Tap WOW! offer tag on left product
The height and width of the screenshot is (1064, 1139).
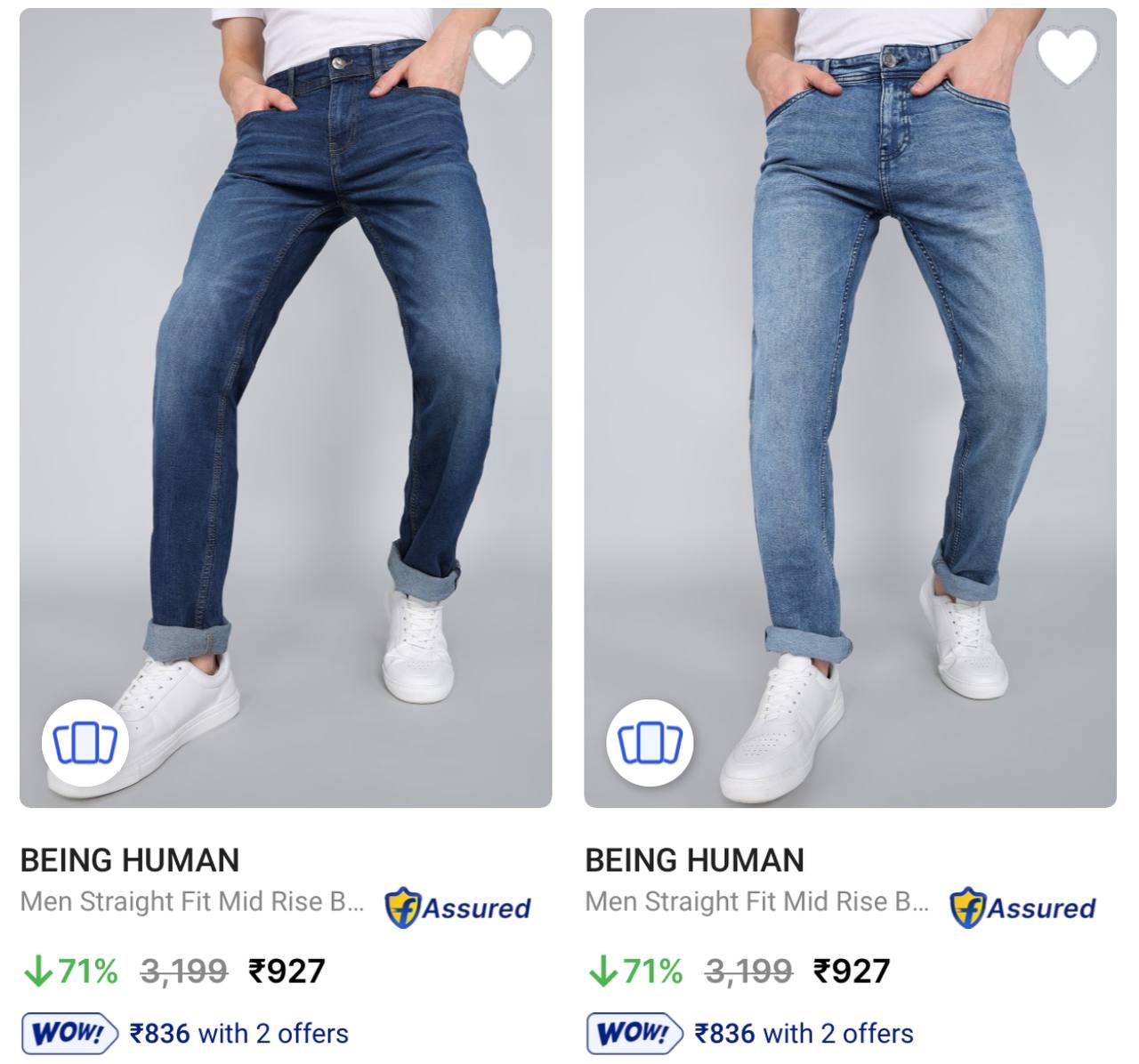(69, 1034)
